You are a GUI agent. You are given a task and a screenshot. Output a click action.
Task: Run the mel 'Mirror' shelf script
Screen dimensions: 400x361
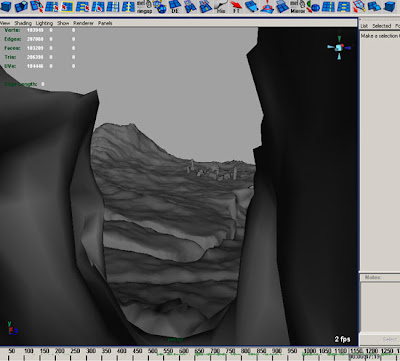tap(297, 6)
